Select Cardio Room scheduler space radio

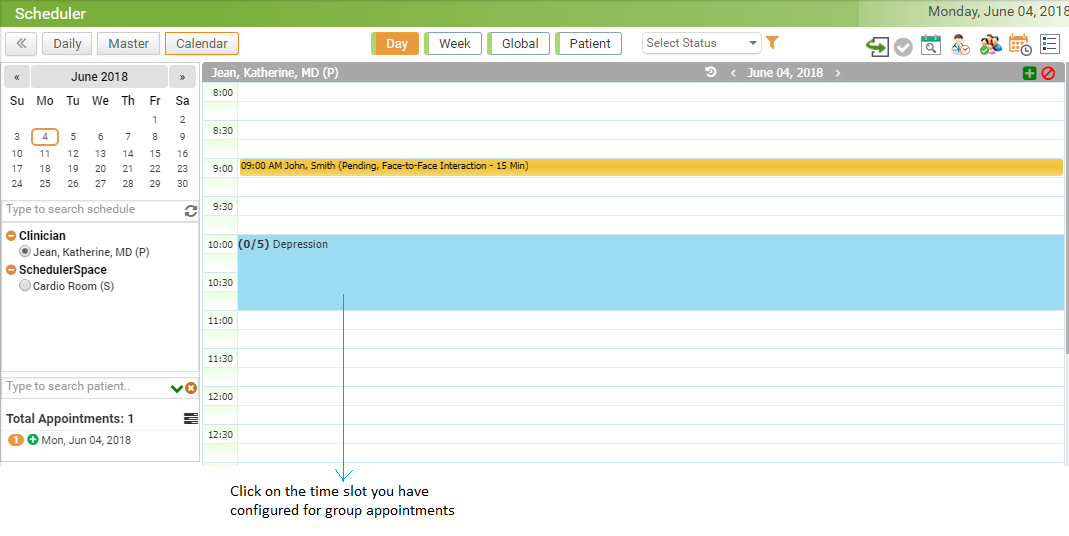[x=25, y=286]
